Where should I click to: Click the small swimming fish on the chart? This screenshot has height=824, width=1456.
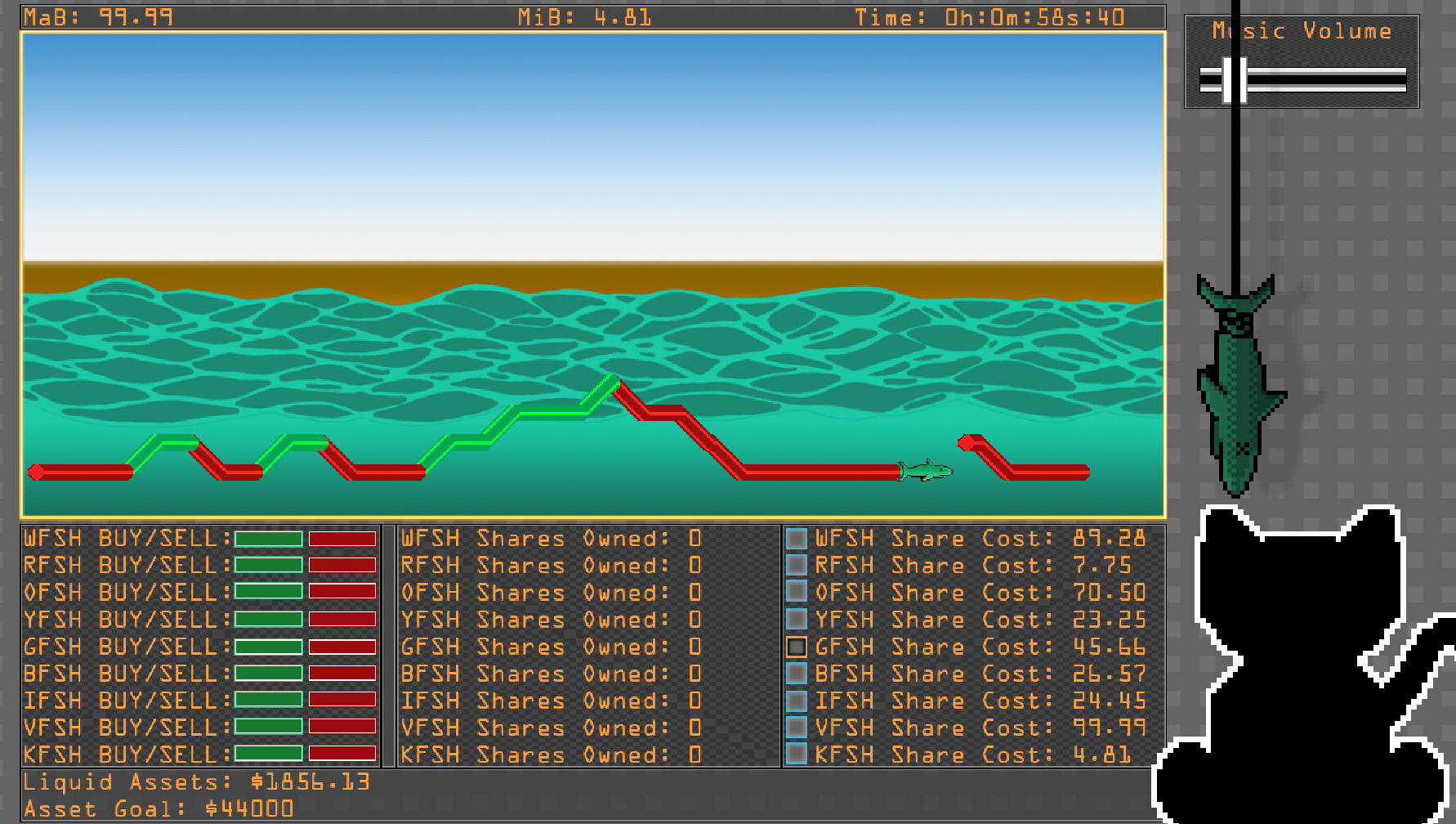(x=926, y=471)
